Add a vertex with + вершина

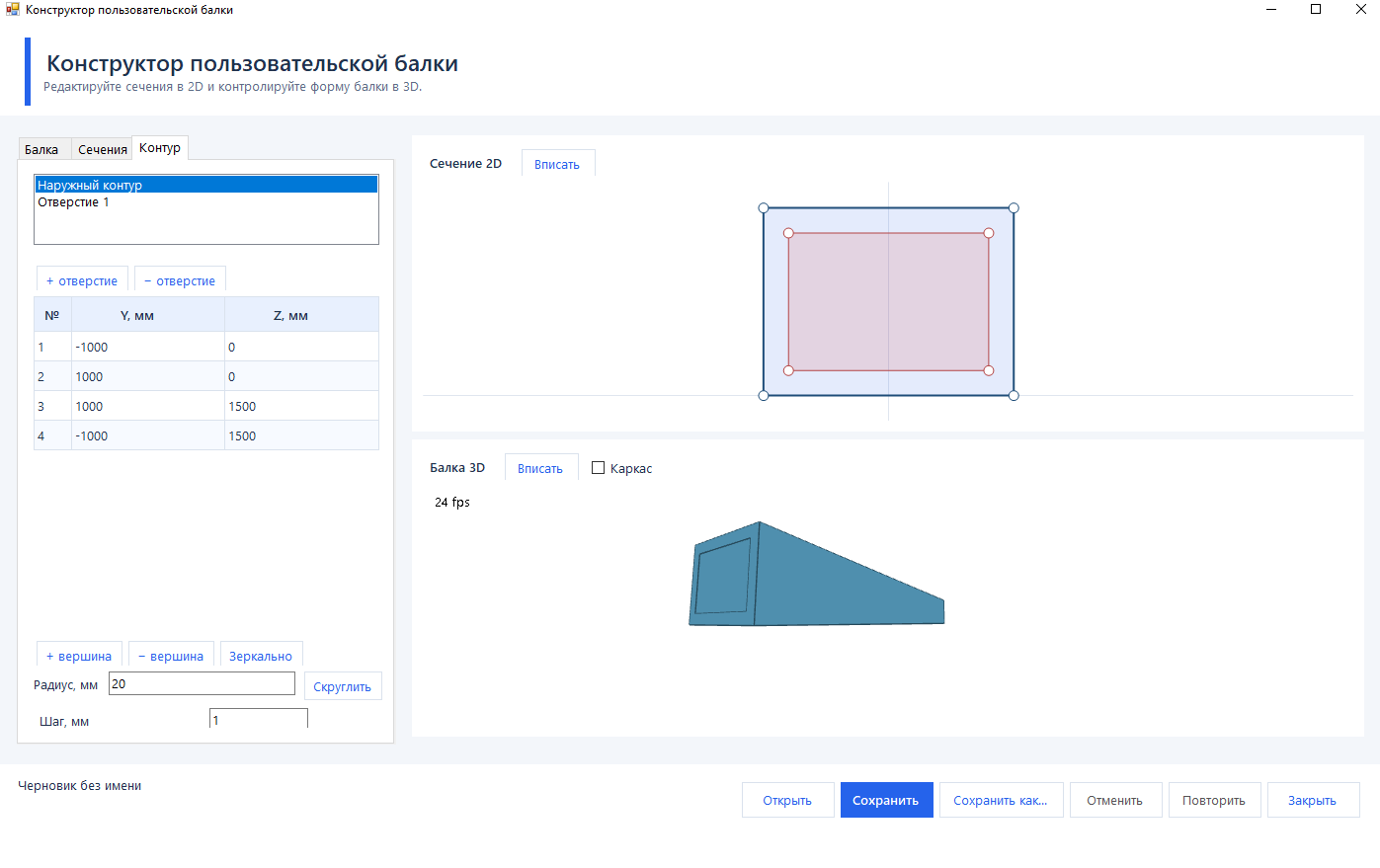(79, 656)
